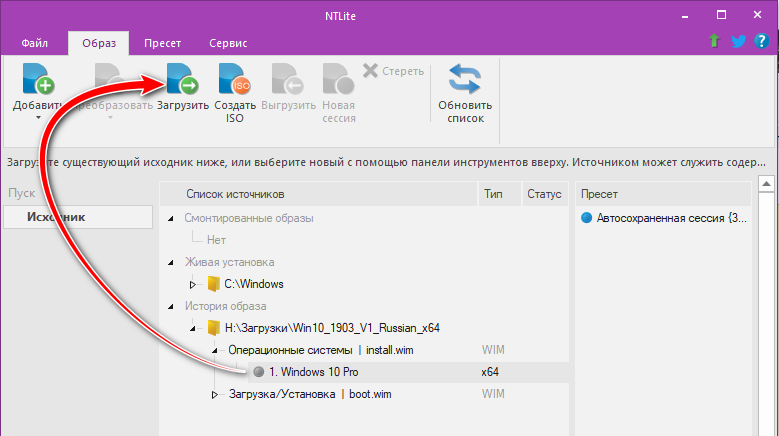This screenshot has height=436, width=779.
Task: Maximize the NTLite window
Action: point(721,15)
